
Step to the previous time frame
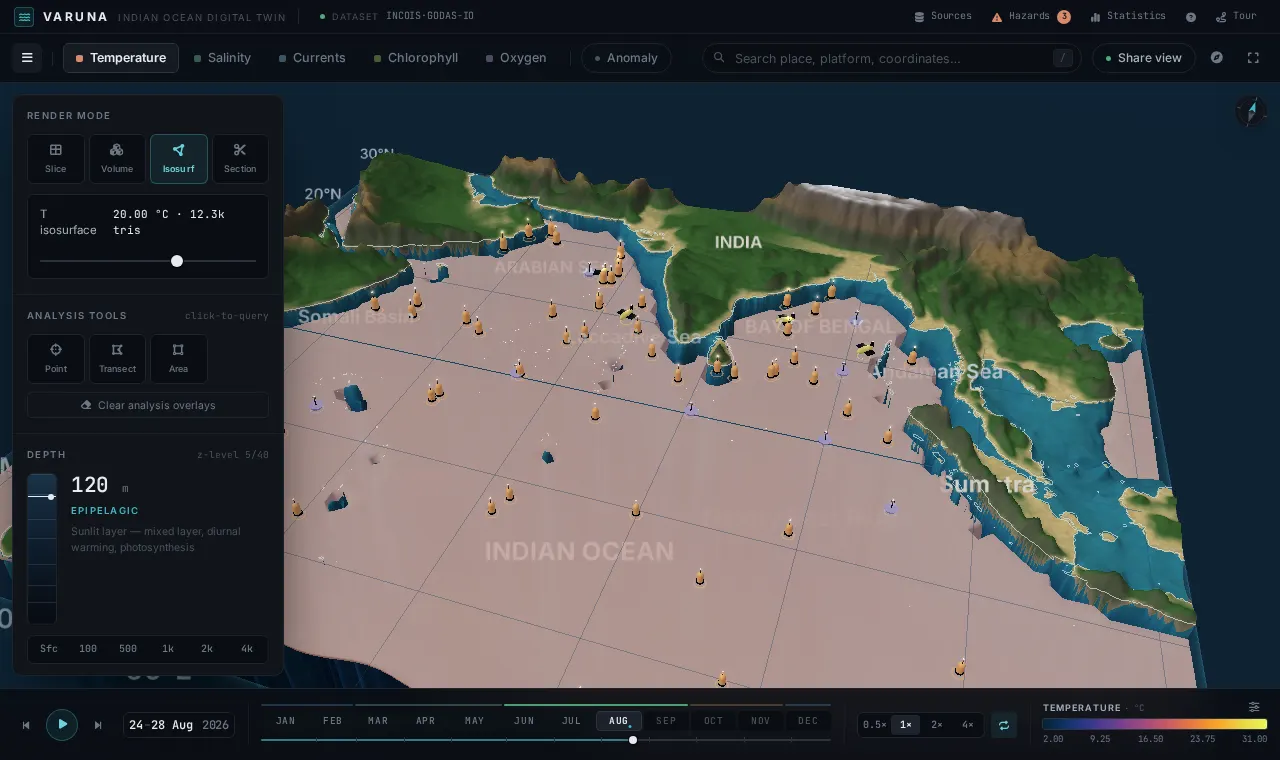(26, 725)
